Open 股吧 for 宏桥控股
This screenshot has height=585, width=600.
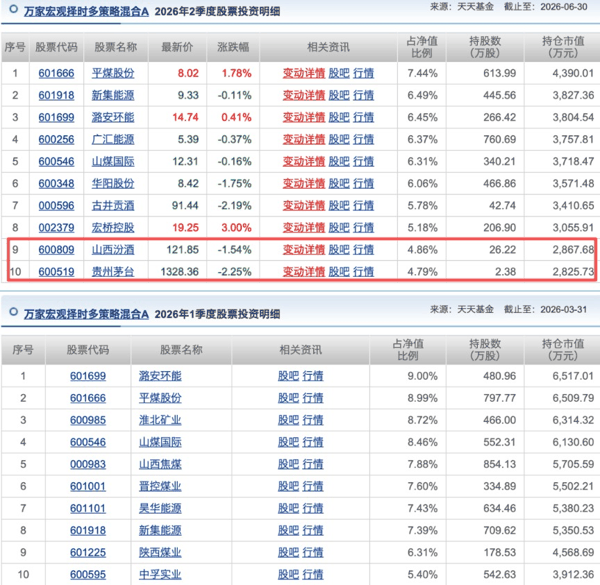pyautogui.click(x=339, y=228)
